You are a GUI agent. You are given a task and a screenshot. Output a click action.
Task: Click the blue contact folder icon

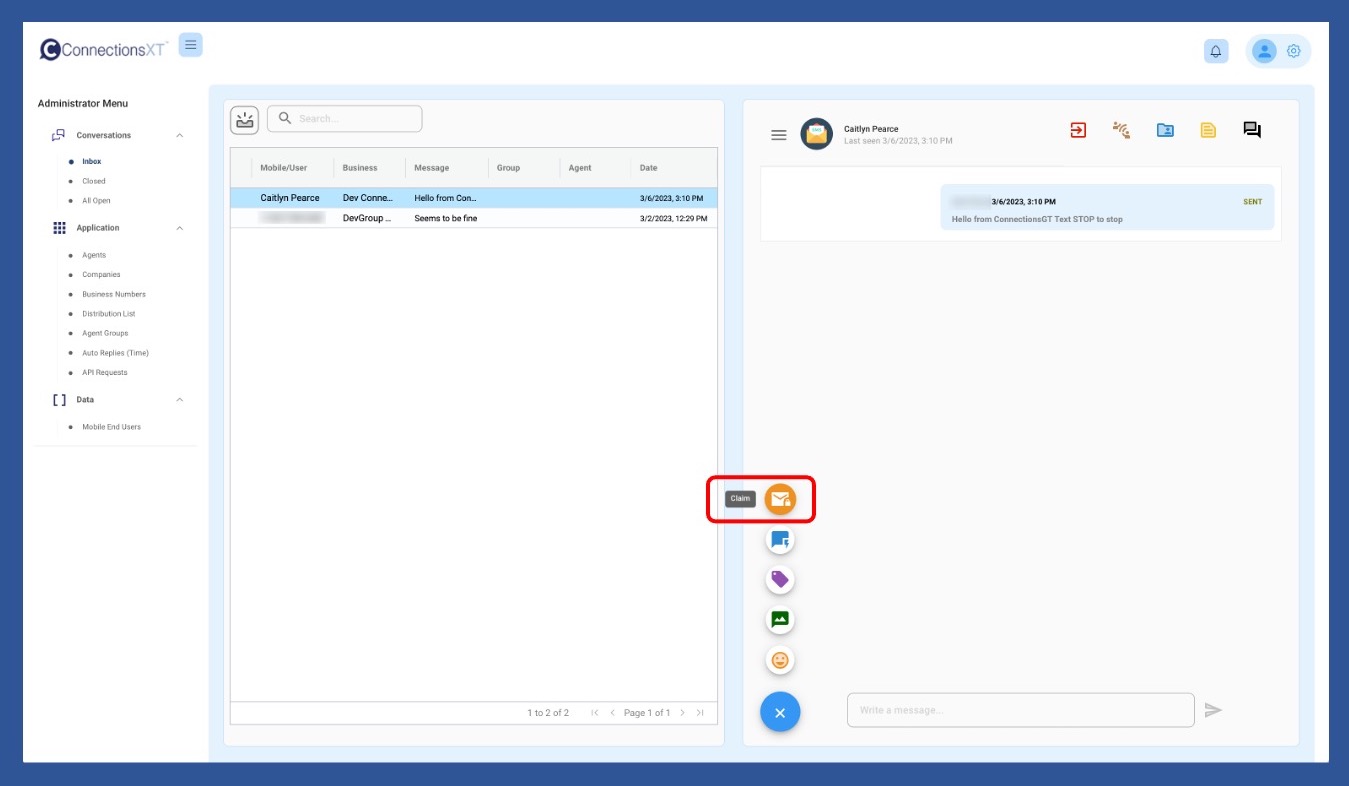1165,130
